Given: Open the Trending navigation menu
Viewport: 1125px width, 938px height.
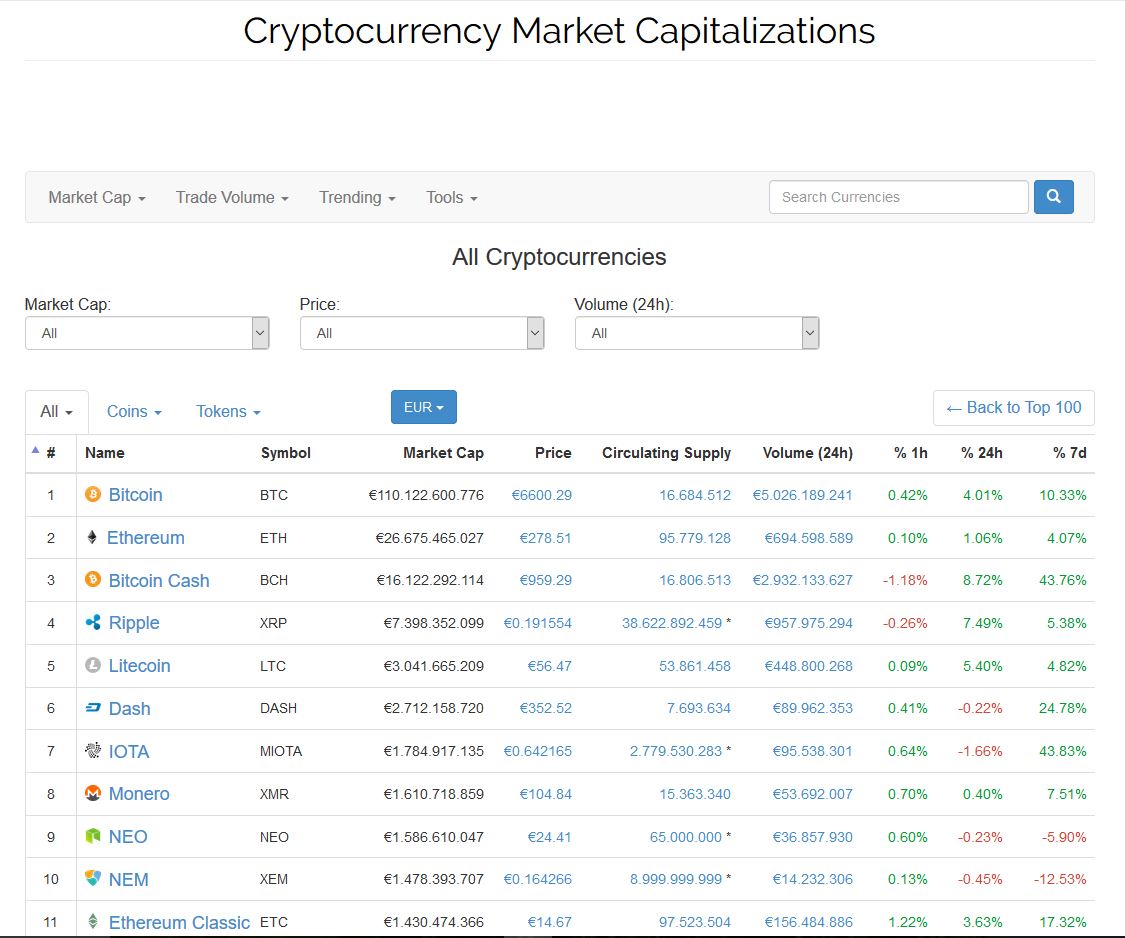Looking at the screenshot, I should 357,197.
